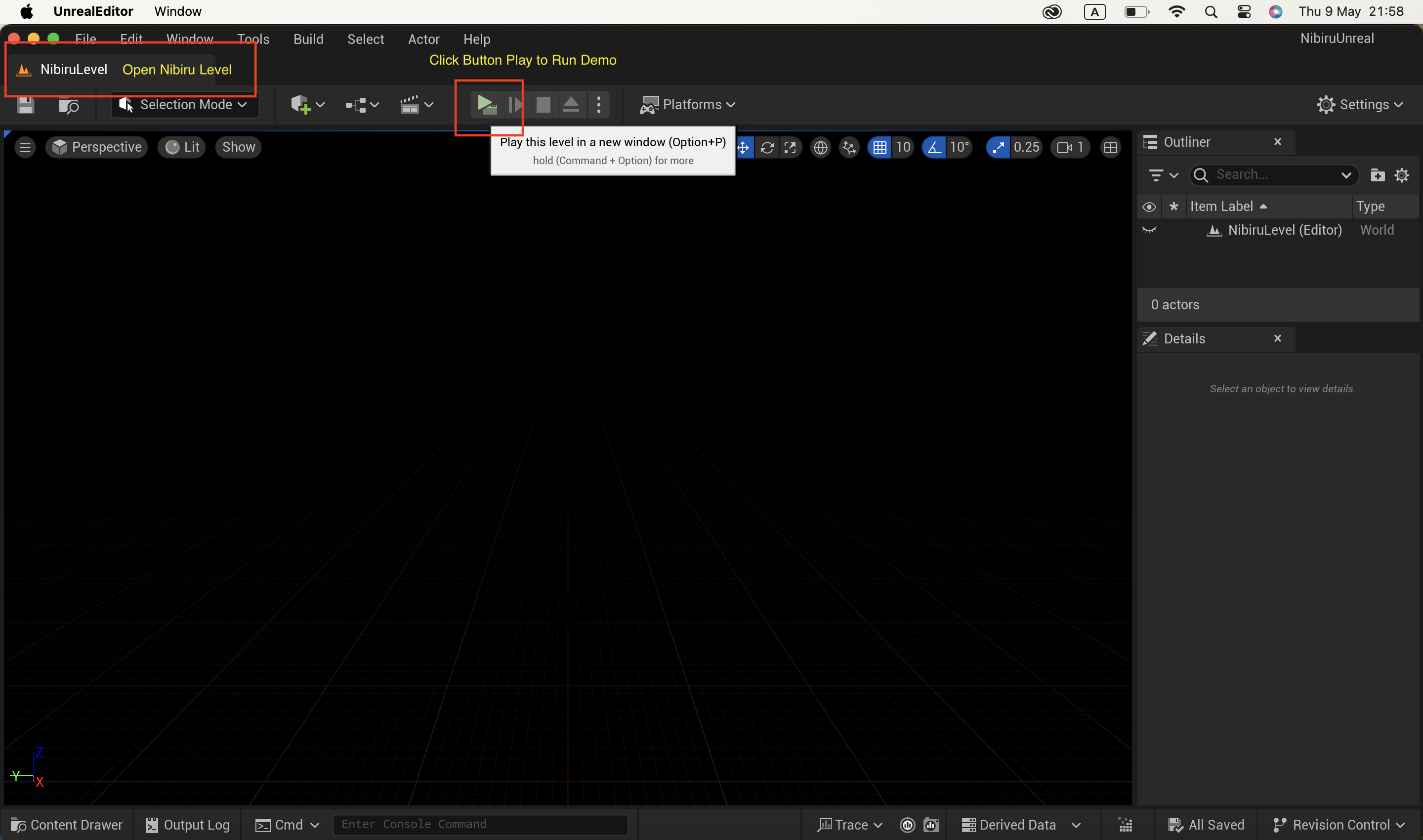Click the Stop play session icon

tap(543, 105)
